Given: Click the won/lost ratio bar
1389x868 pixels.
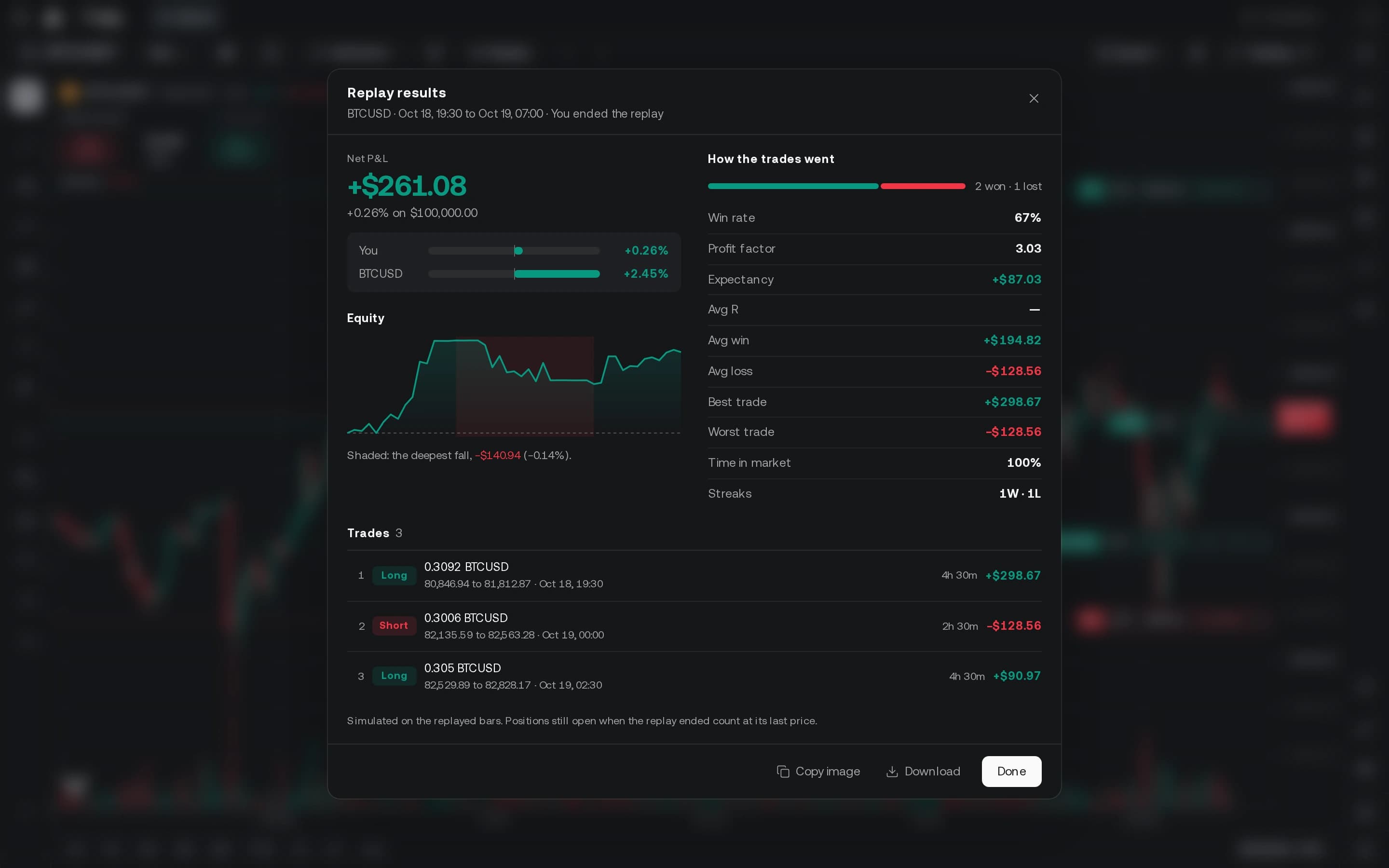Looking at the screenshot, I should (836, 186).
